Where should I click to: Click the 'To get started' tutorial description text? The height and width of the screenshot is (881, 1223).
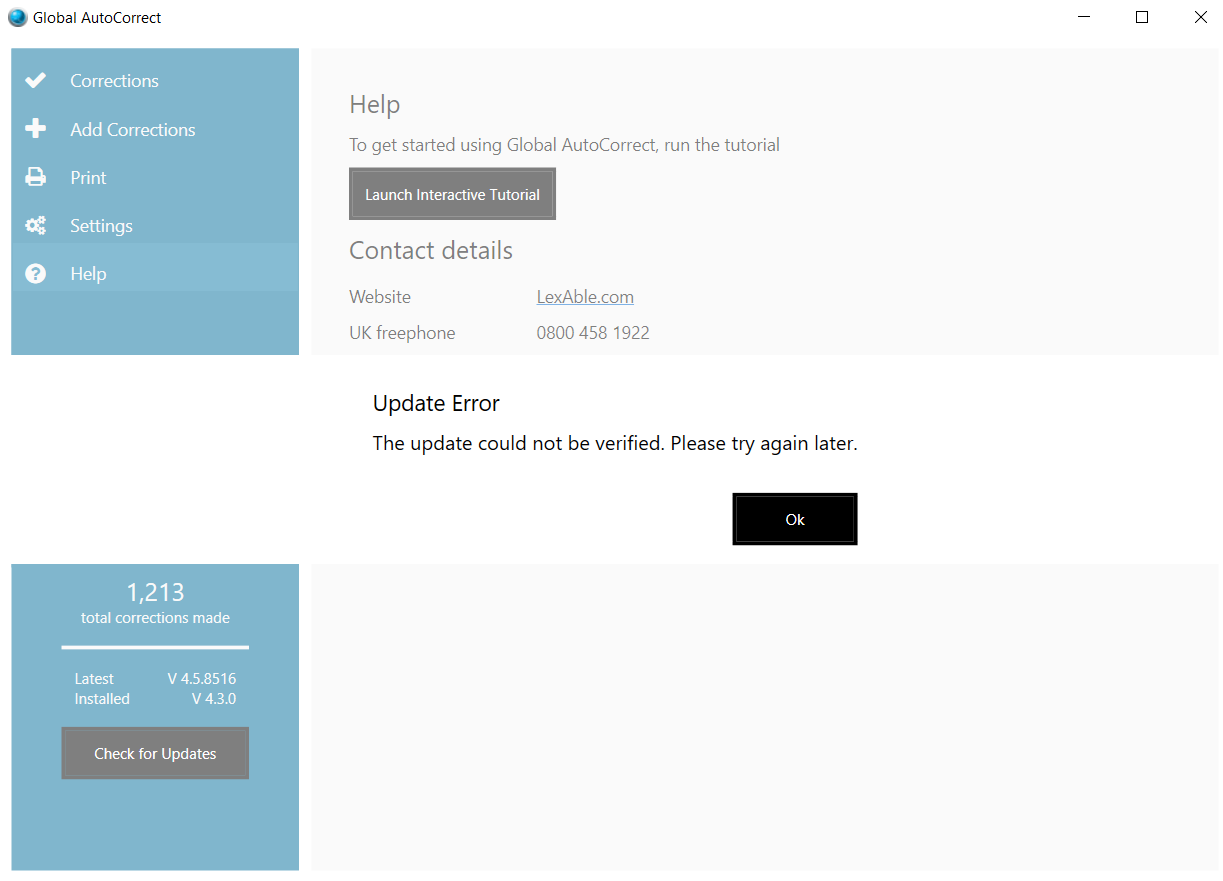[564, 145]
